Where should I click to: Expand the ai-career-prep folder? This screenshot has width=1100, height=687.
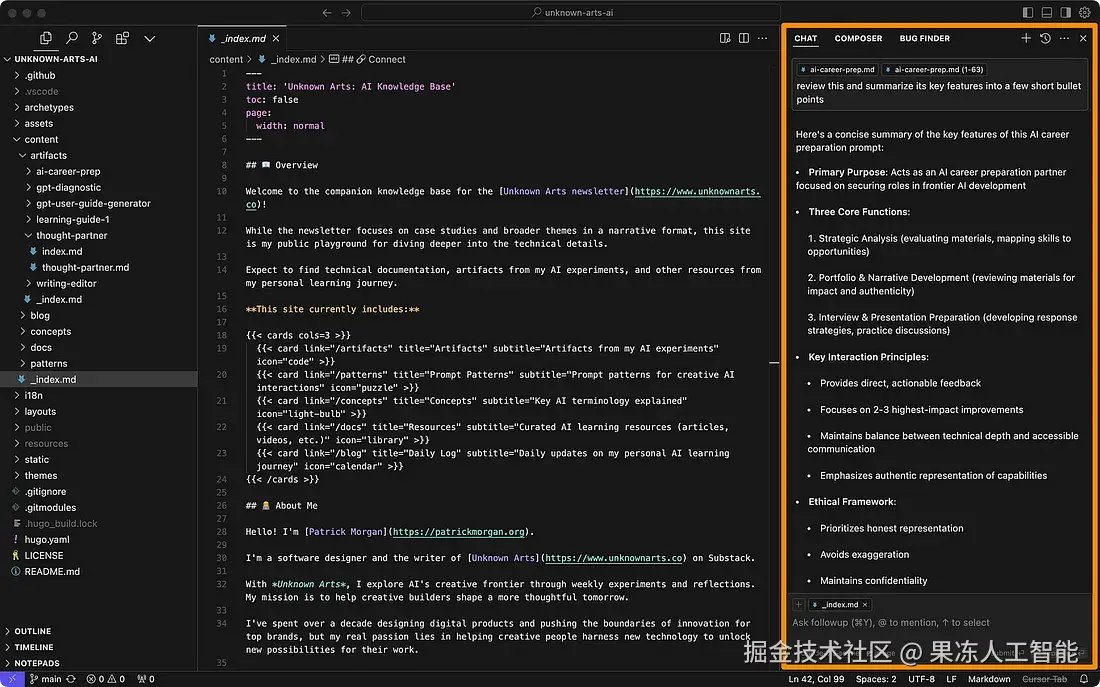click(x=98, y=171)
